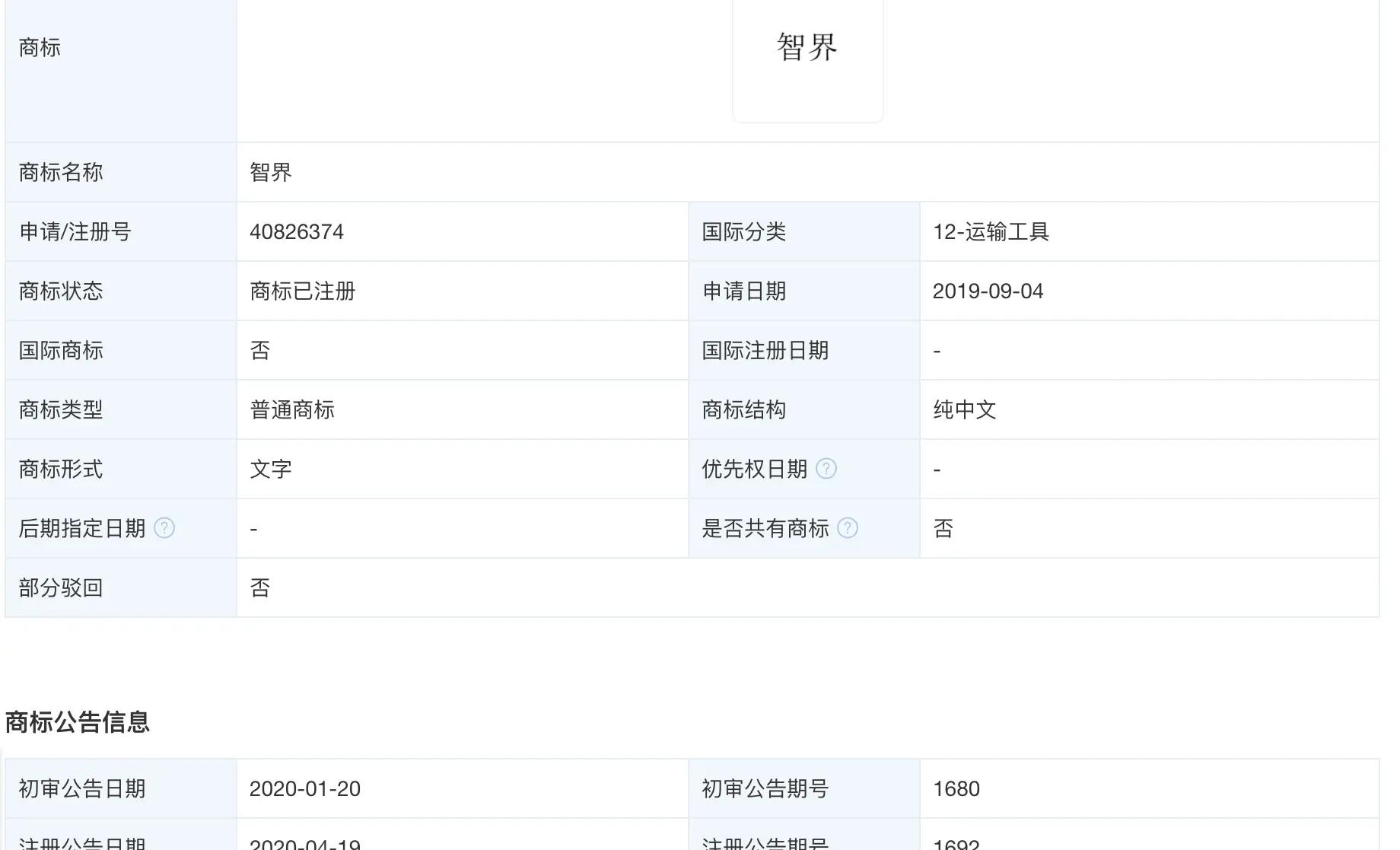The width and height of the screenshot is (1400, 850).
Task: Open help icon next to 是否共有商标
Action: point(848,528)
